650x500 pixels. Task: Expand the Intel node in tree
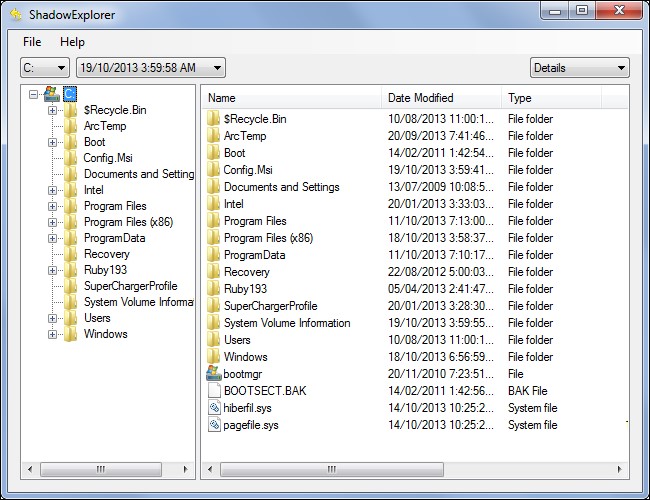coord(52,190)
